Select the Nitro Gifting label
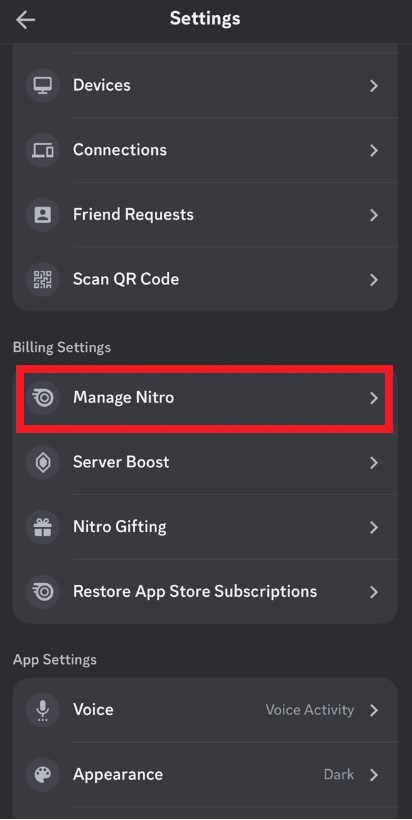 (x=119, y=527)
